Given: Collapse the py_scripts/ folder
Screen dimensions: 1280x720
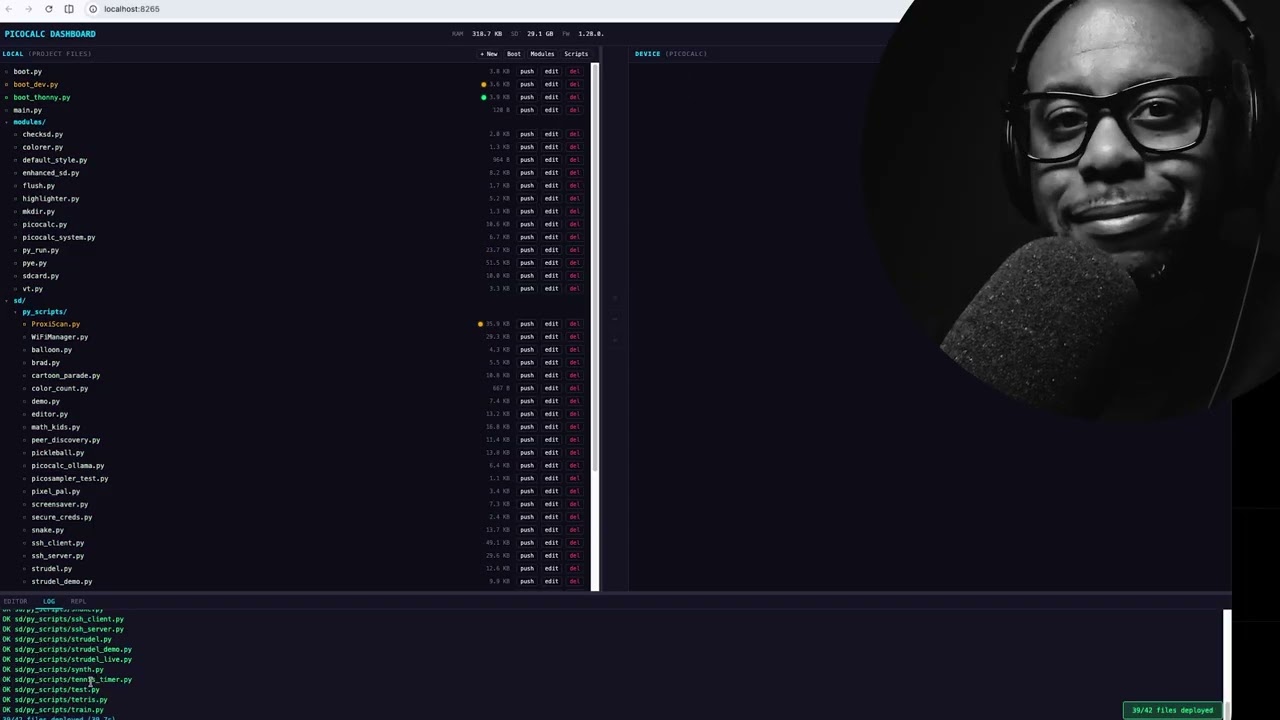Looking at the screenshot, I should 44,312.
